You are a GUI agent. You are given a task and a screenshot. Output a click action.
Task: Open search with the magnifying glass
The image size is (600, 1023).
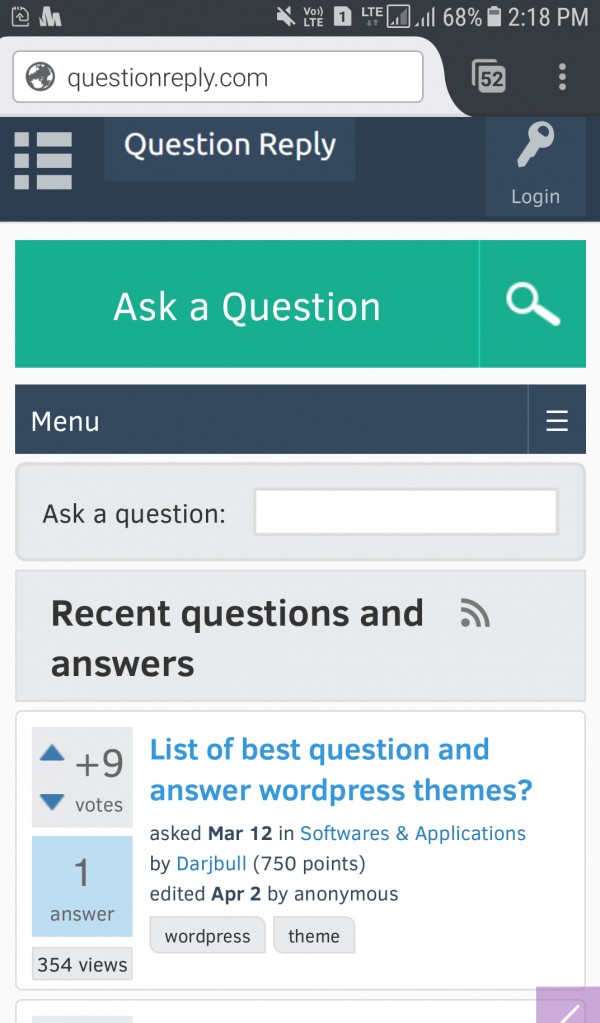point(533,304)
